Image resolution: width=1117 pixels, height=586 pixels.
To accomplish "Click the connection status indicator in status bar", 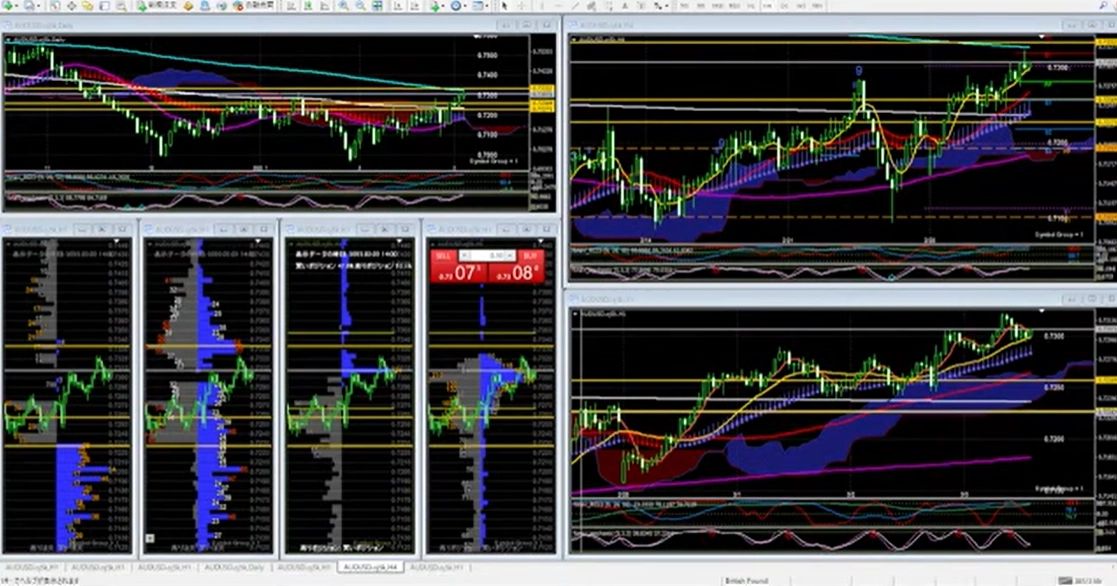I will tap(1080, 581).
